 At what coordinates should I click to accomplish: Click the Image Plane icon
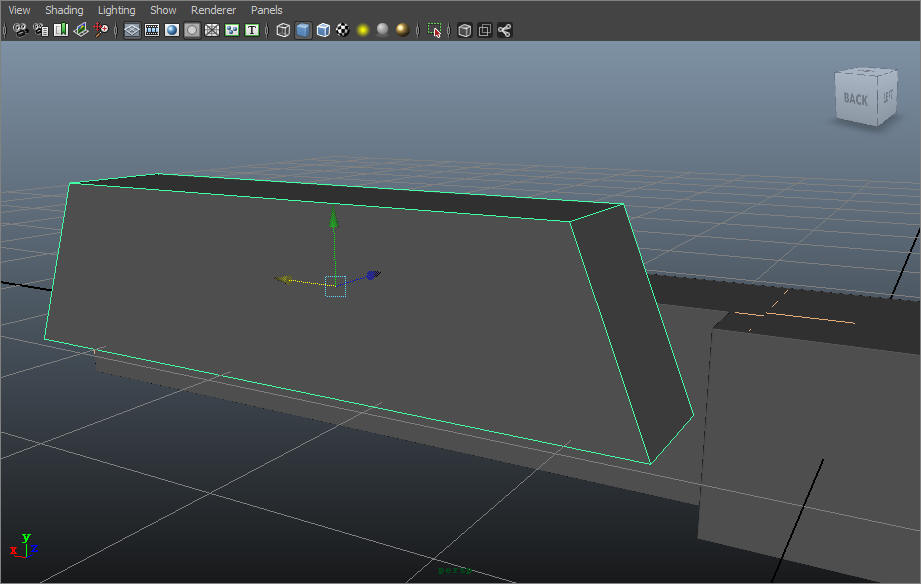pos(80,30)
